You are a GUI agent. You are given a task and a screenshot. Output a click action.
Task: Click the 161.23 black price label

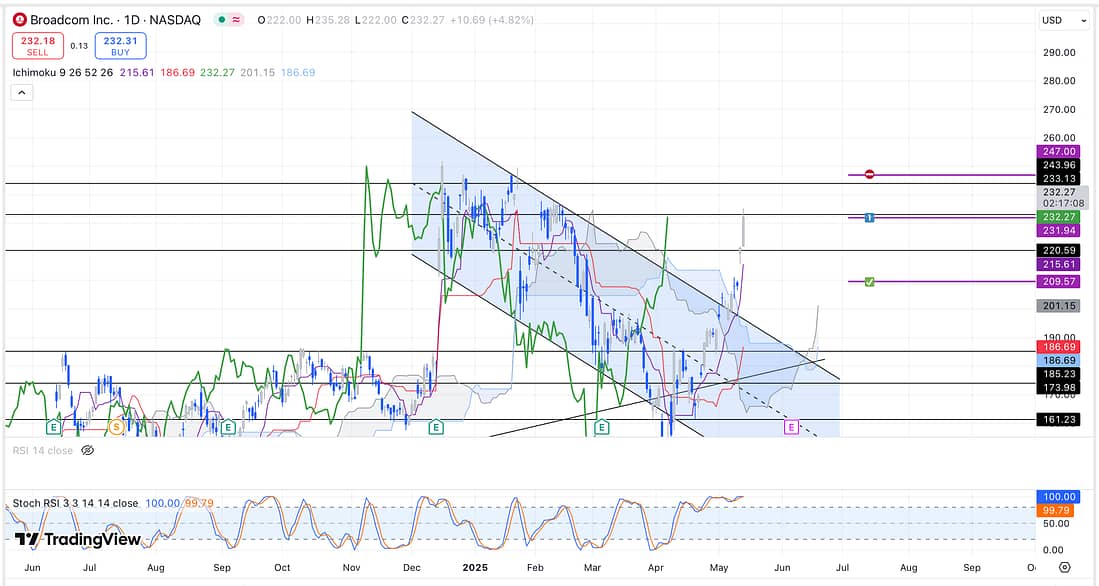click(x=1058, y=420)
